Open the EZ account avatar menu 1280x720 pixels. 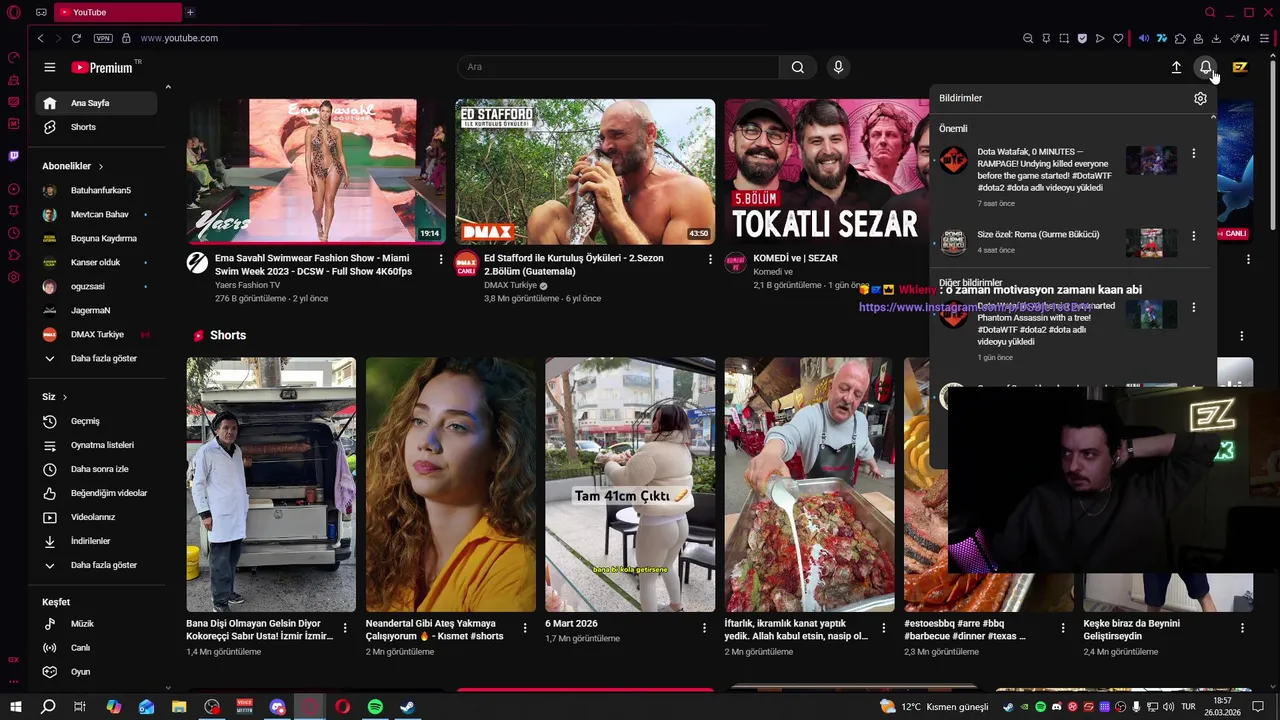click(x=1240, y=67)
